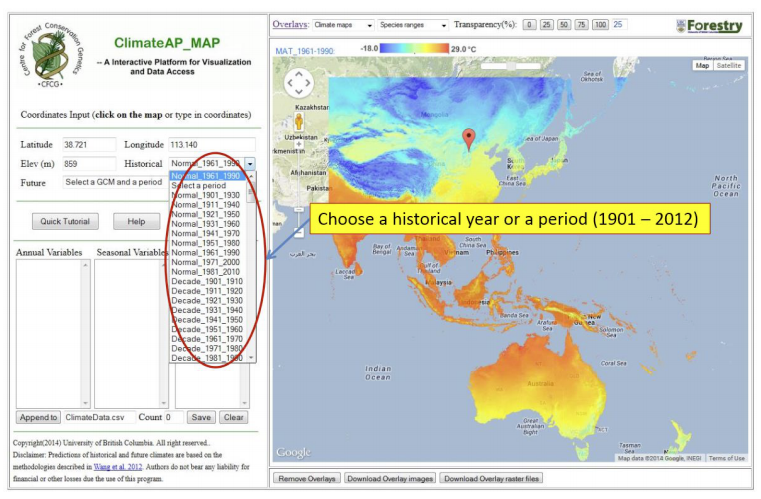Click the Overlays link
Screen dimensions: 761x499
290,24
